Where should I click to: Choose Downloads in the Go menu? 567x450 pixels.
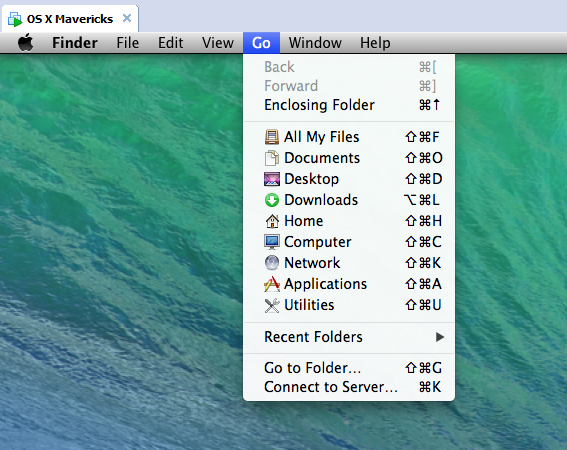point(349,200)
